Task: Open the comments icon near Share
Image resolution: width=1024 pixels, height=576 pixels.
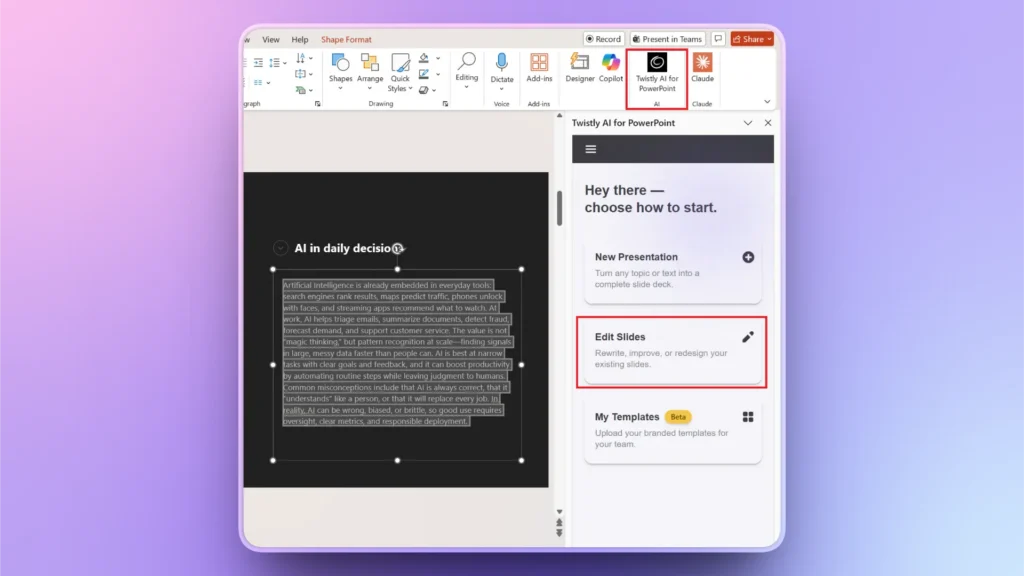Action: (x=718, y=39)
